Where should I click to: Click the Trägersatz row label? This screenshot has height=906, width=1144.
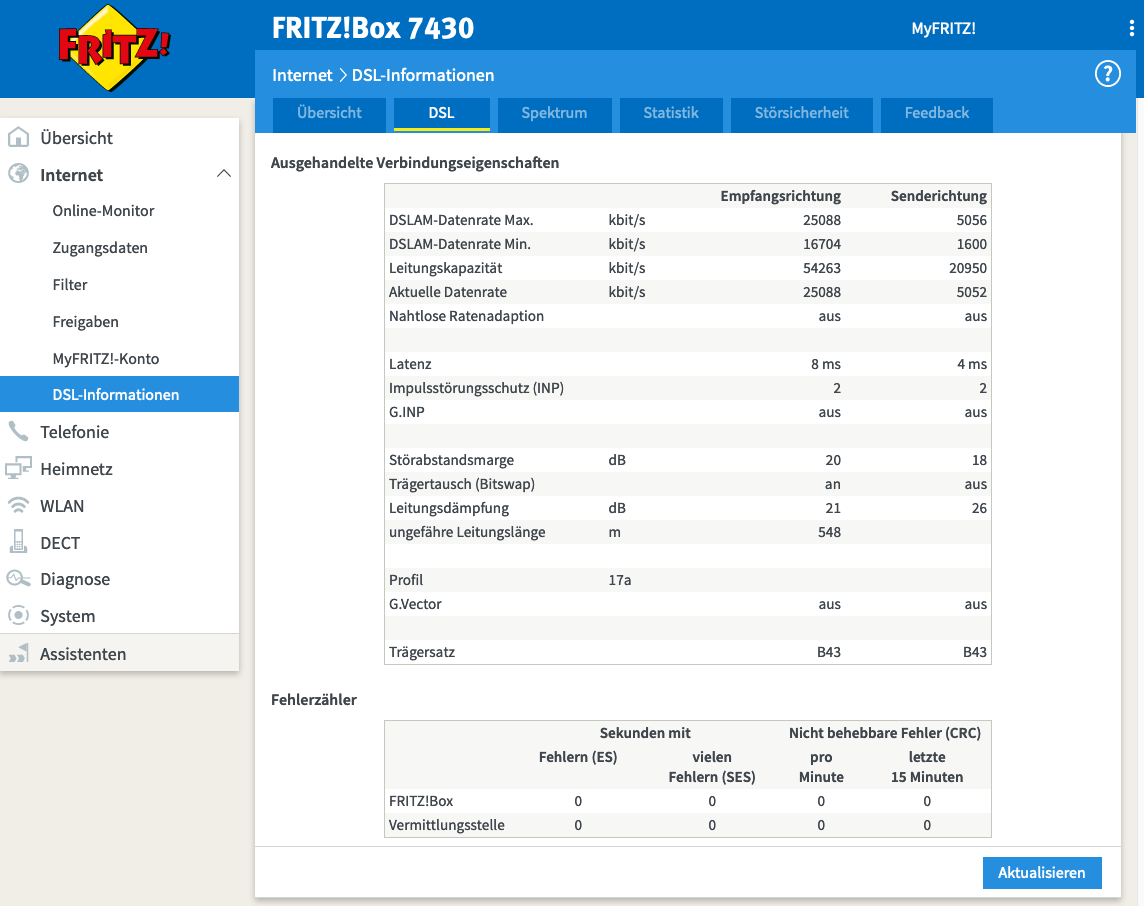(422, 652)
